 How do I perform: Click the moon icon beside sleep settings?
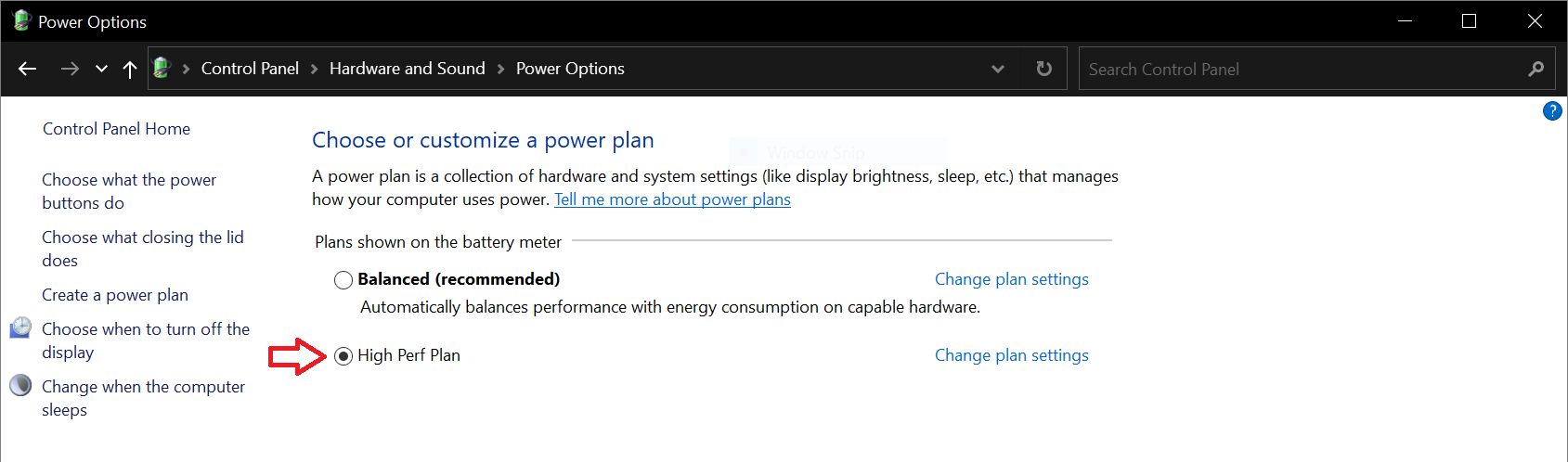[x=20, y=385]
